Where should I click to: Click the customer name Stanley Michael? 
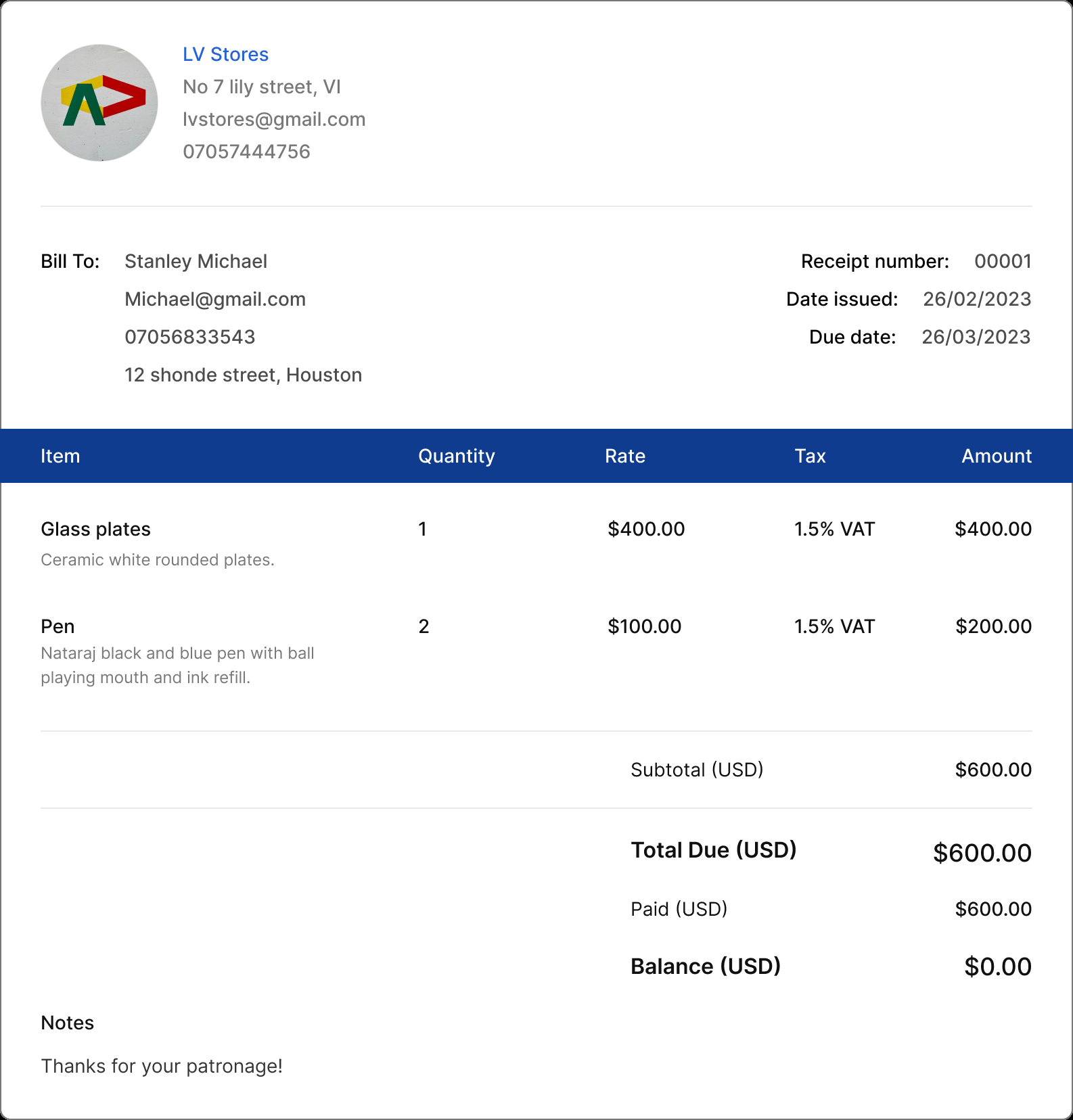point(196,261)
